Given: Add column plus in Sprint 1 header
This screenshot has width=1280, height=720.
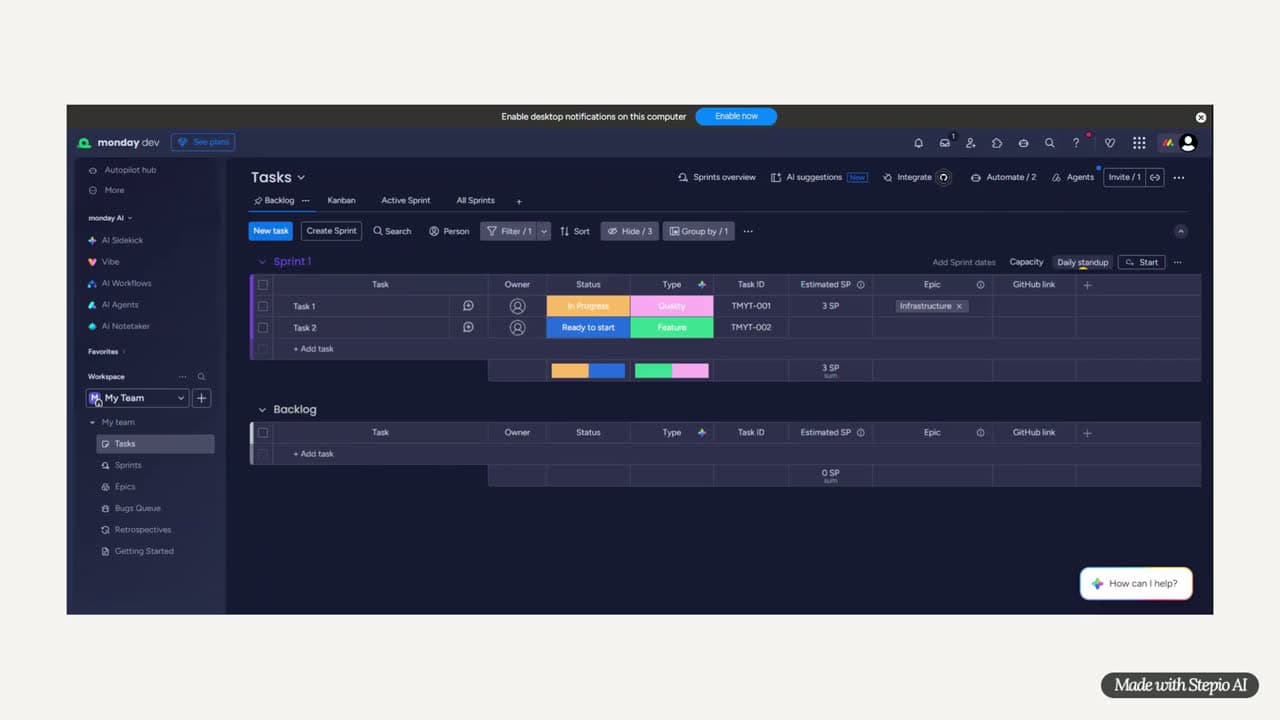Looking at the screenshot, I should pyautogui.click(x=1088, y=285).
